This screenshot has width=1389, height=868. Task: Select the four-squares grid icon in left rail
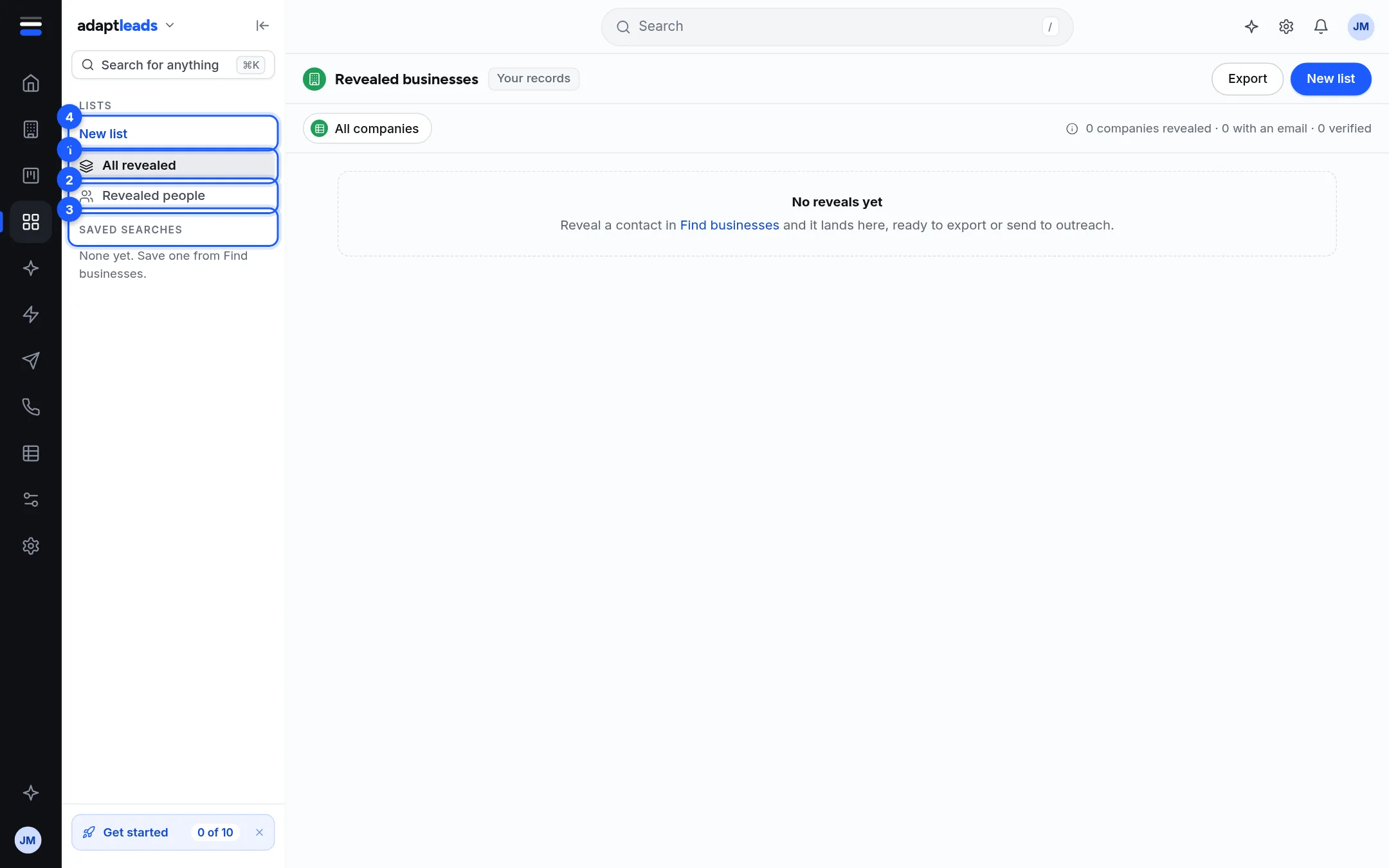click(x=31, y=222)
